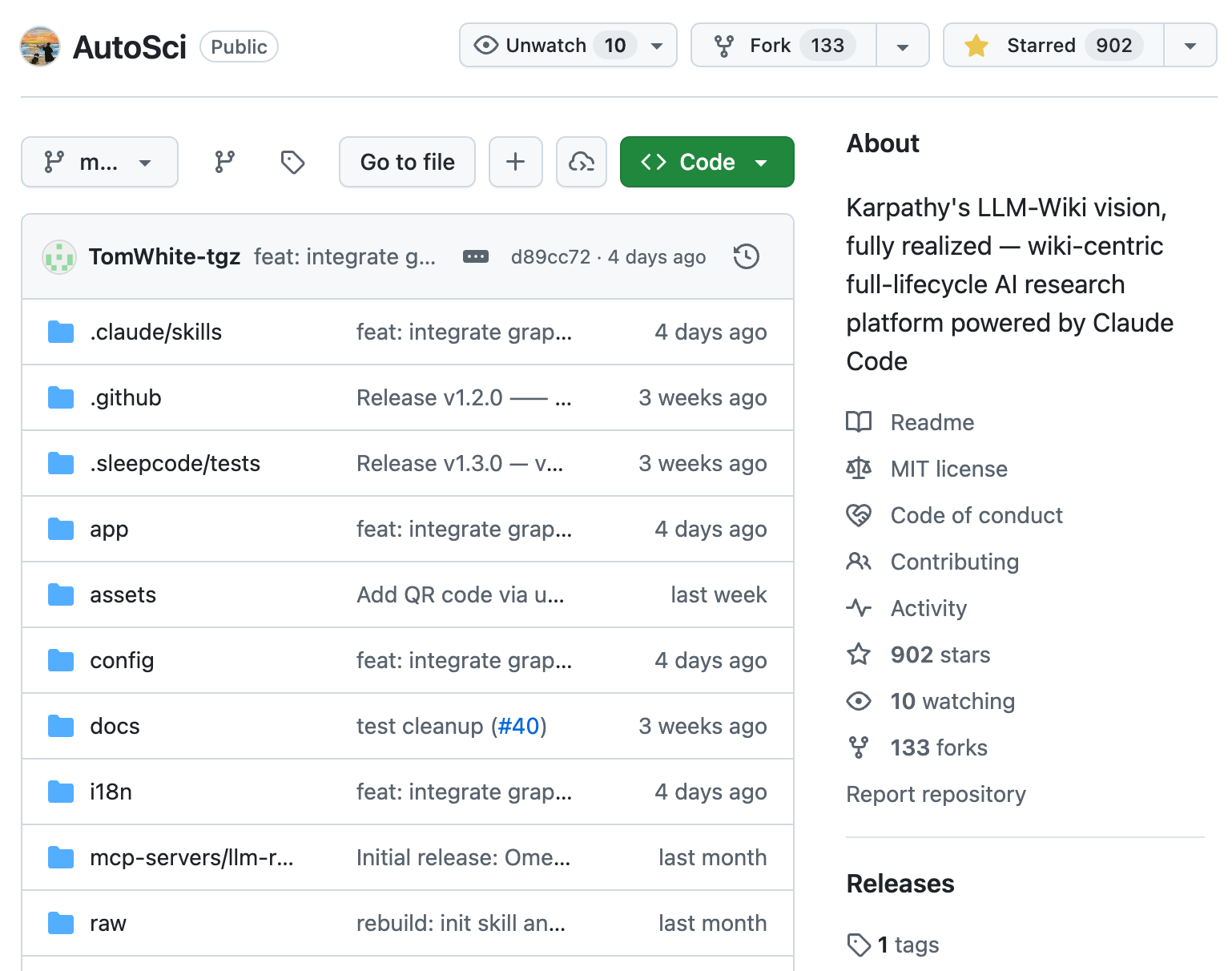View the 10 watching link
This screenshot has width=1232, height=971.
pos(952,701)
